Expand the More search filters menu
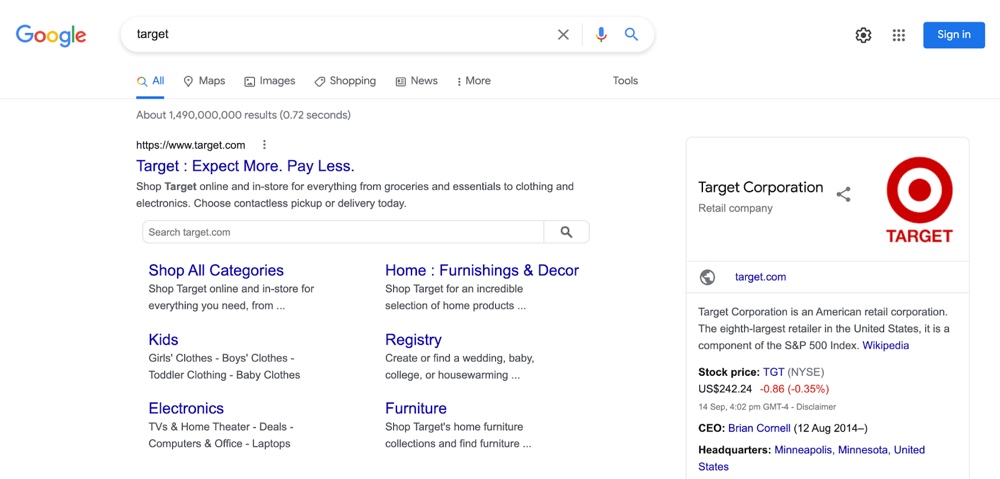The image size is (1000, 479). (x=473, y=81)
